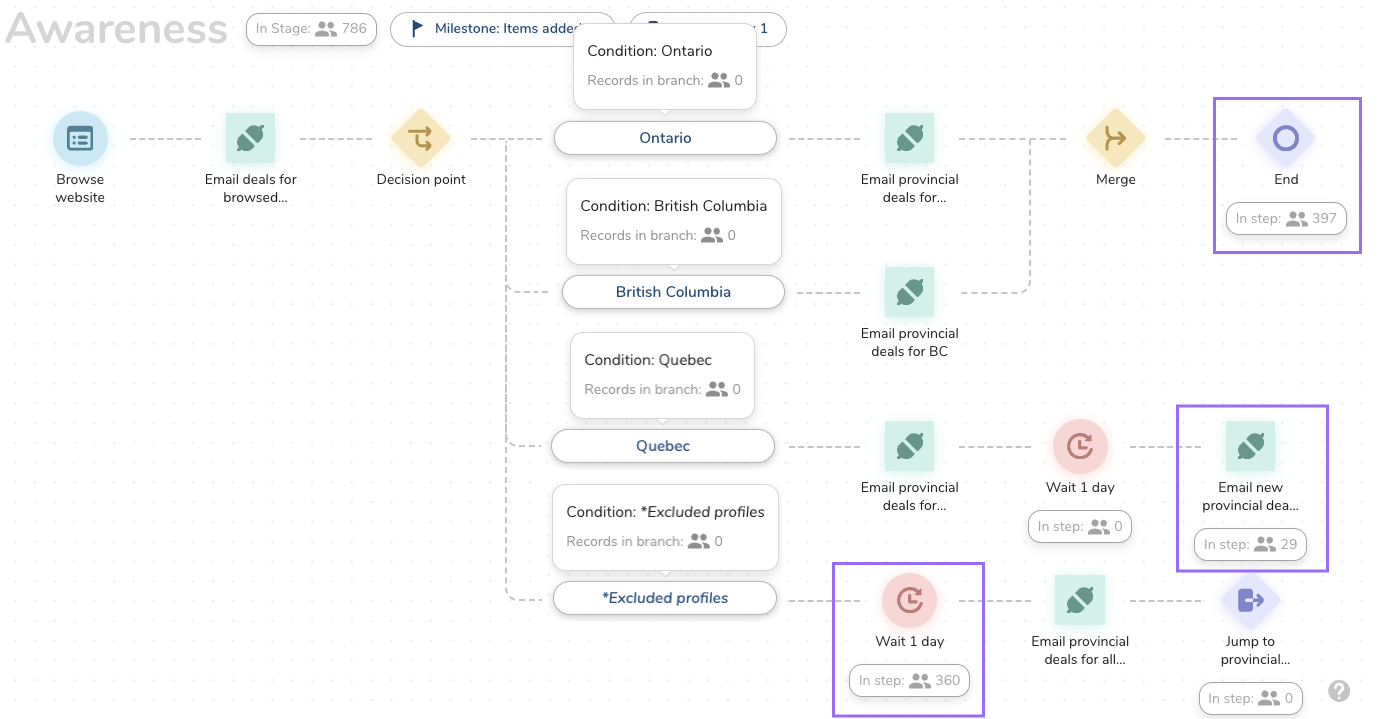The image size is (1379, 719).
Task: Open the Wait 1 day icon with 360 records
Action: point(909,600)
